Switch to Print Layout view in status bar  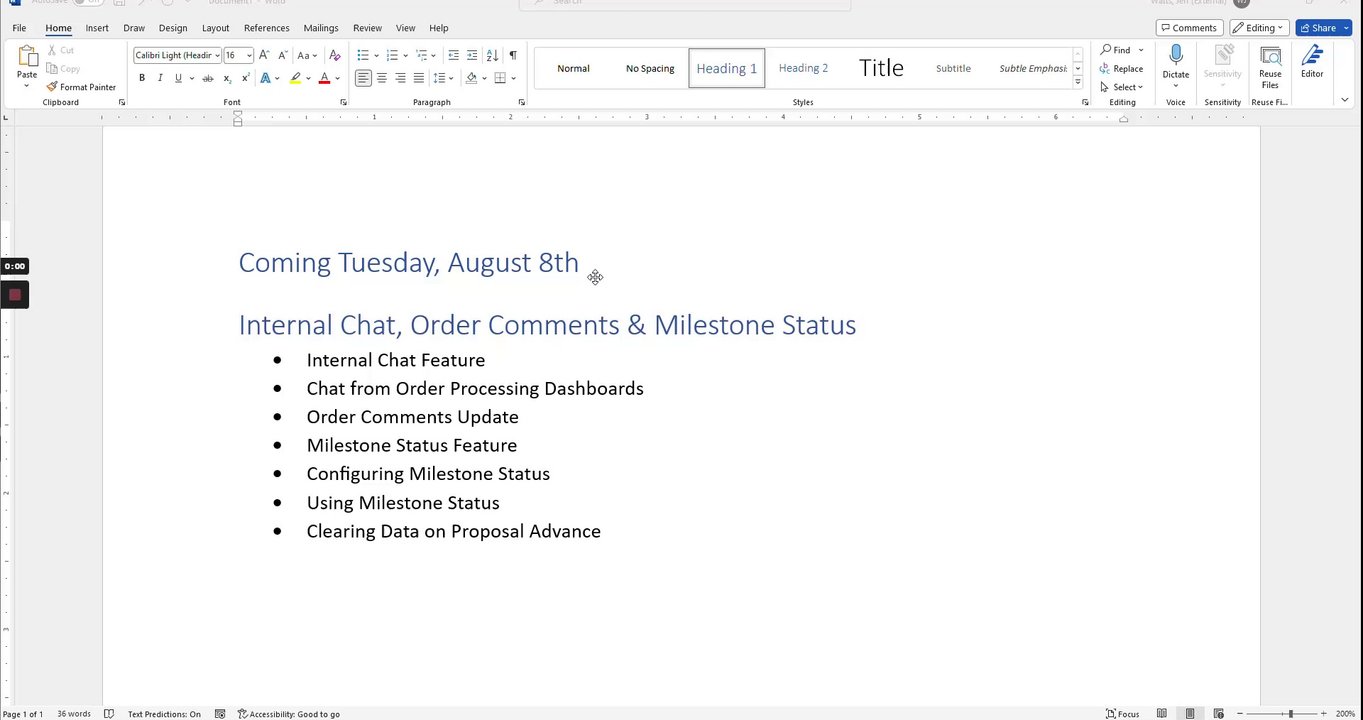pos(1190,714)
